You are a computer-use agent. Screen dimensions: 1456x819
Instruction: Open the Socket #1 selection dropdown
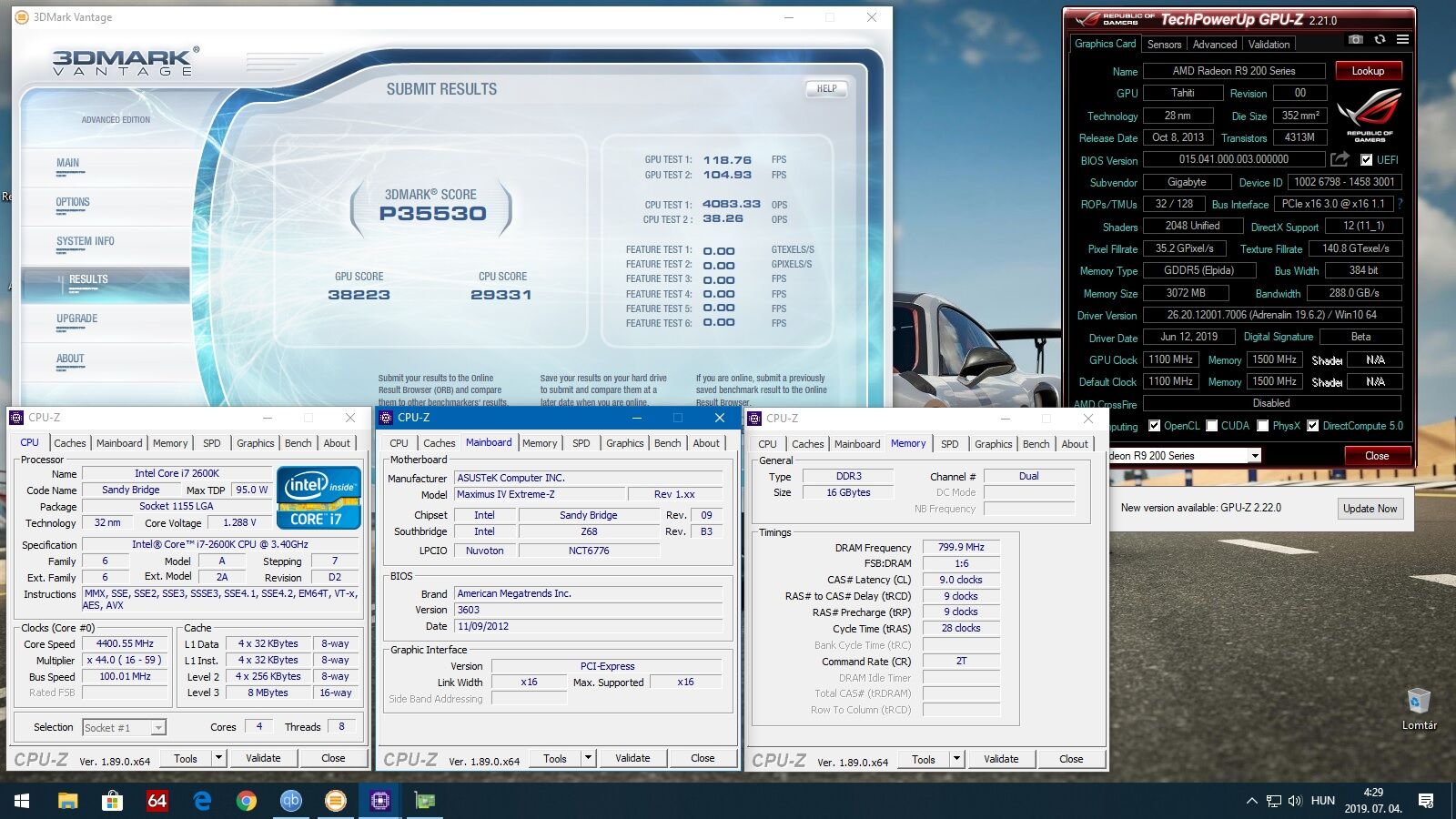[158, 727]
